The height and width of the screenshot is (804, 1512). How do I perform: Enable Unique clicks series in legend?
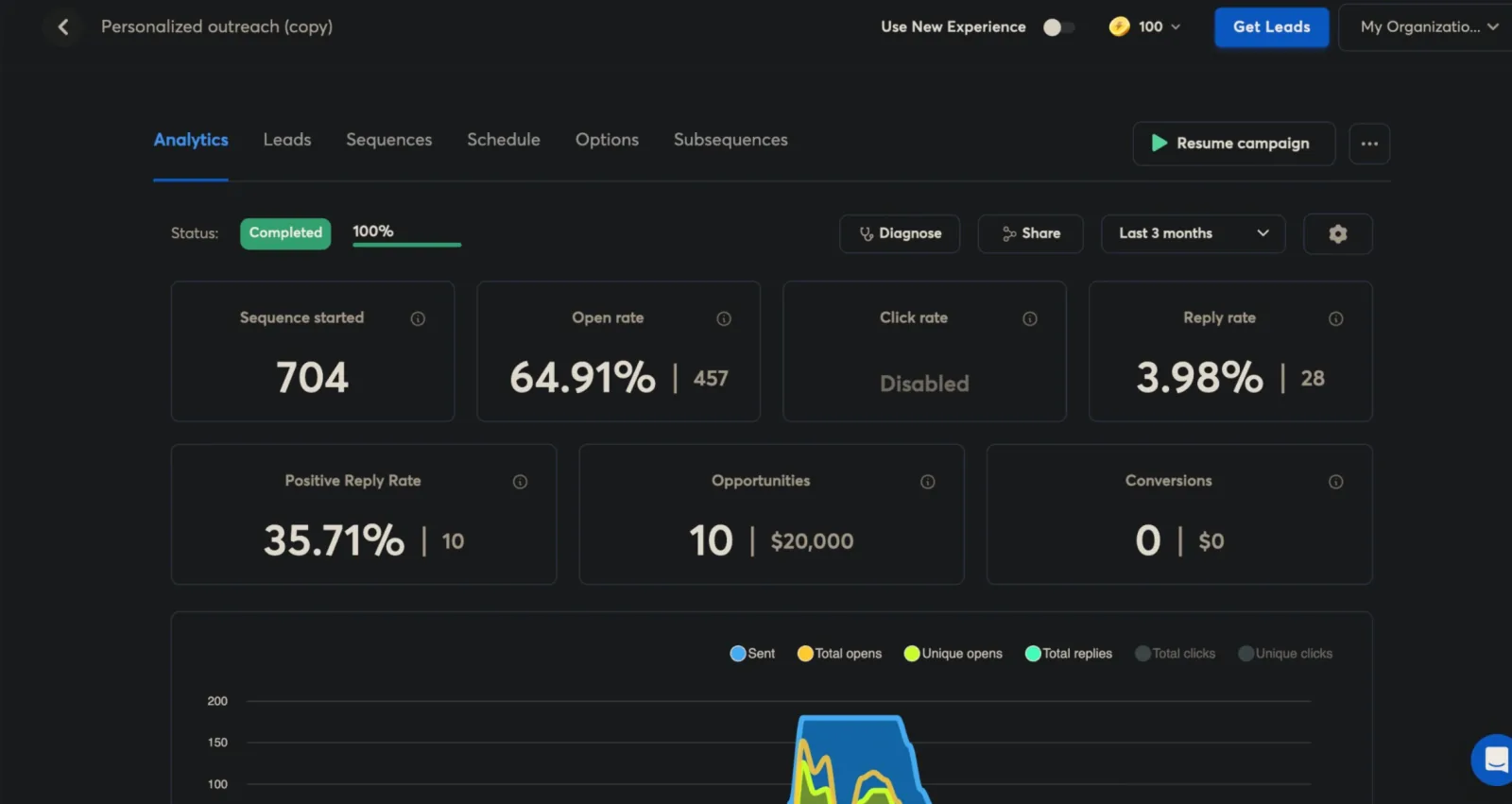[x=1285, y=654]
